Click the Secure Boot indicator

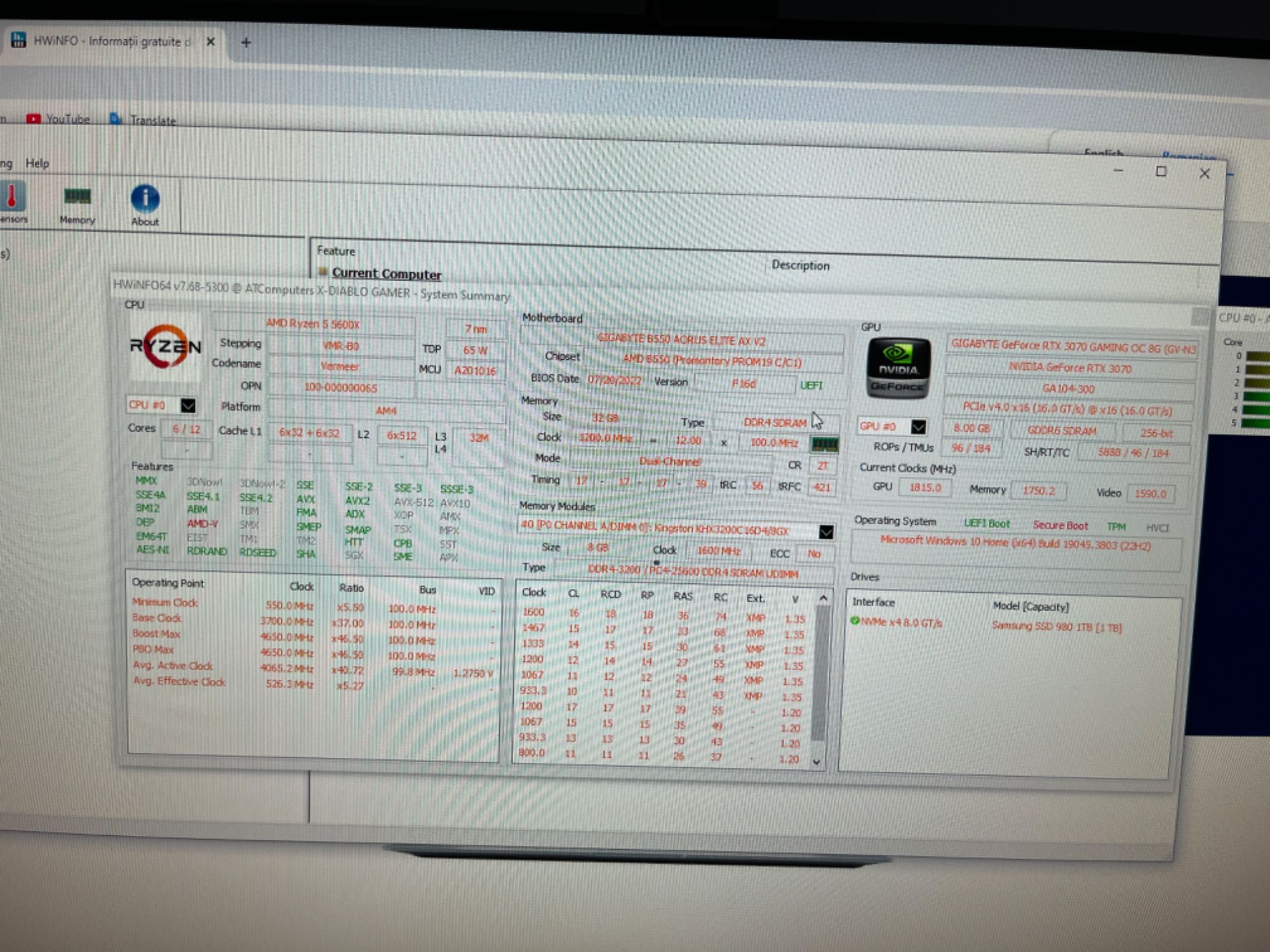[1060, 526]
